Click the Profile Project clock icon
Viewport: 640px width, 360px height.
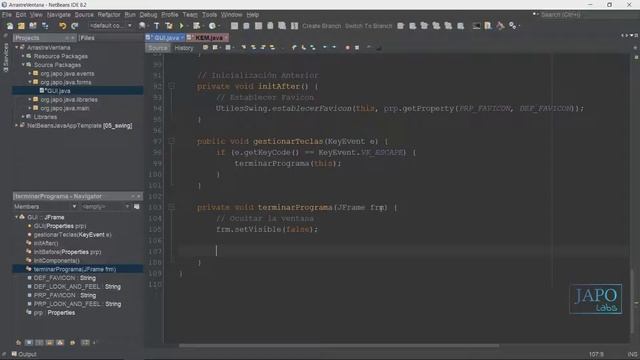pos(212,26)
